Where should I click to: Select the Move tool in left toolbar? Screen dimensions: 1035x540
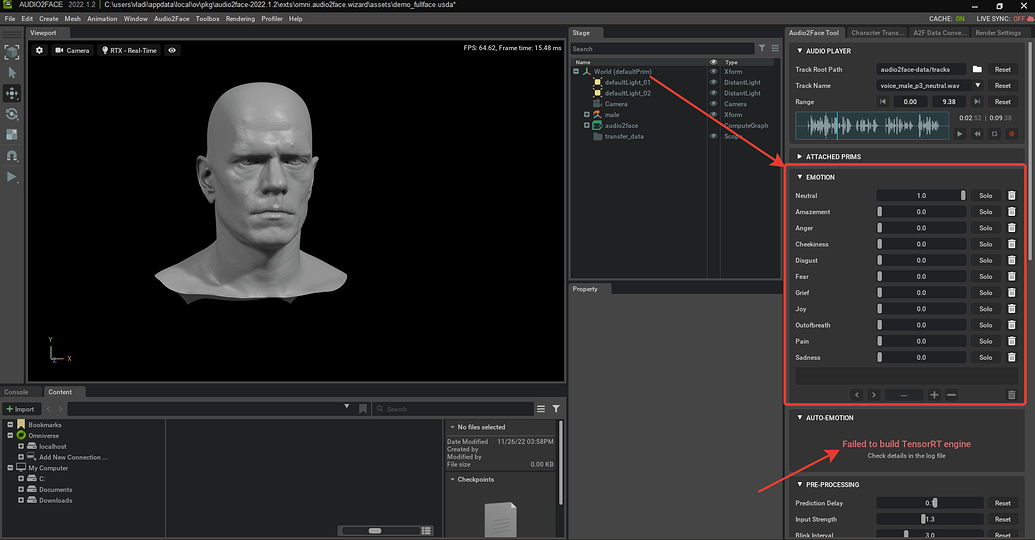point(12,93)
